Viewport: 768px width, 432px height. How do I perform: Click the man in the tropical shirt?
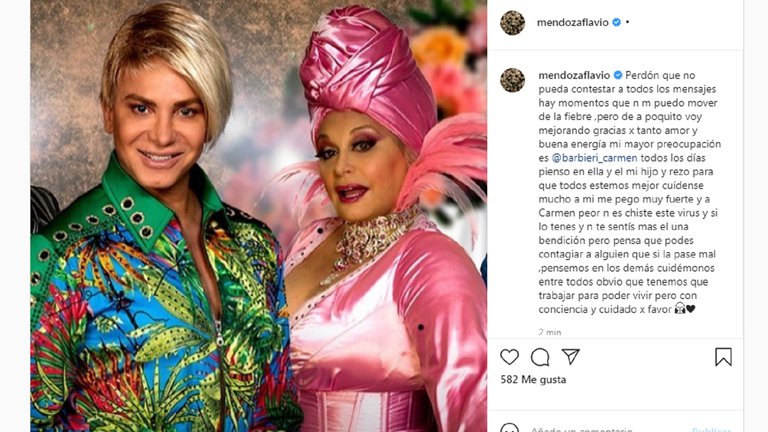(x=157, y=235)
